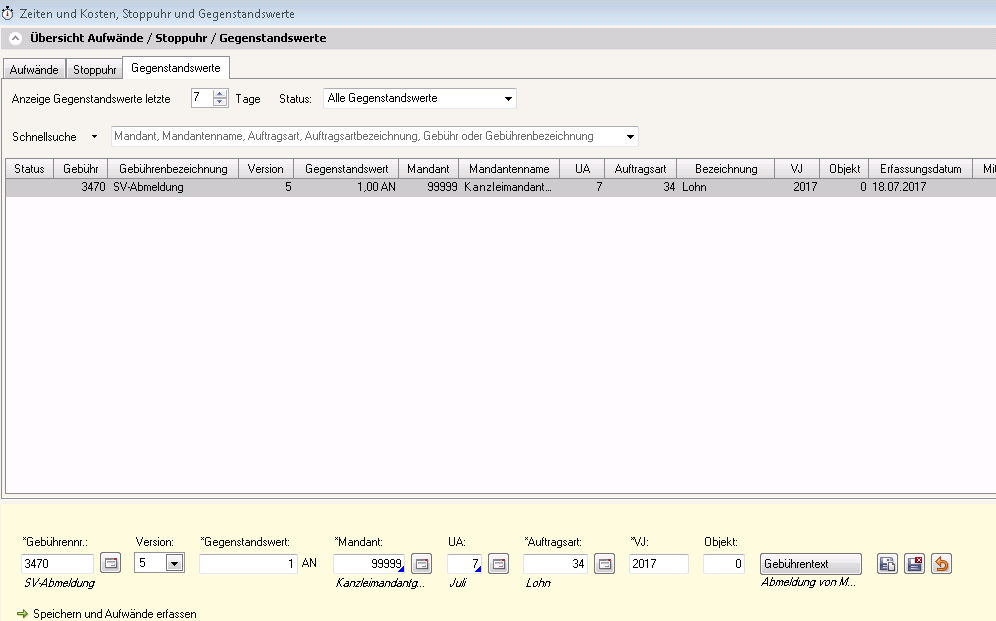Click the 3470 fee cell in the row

81,187
